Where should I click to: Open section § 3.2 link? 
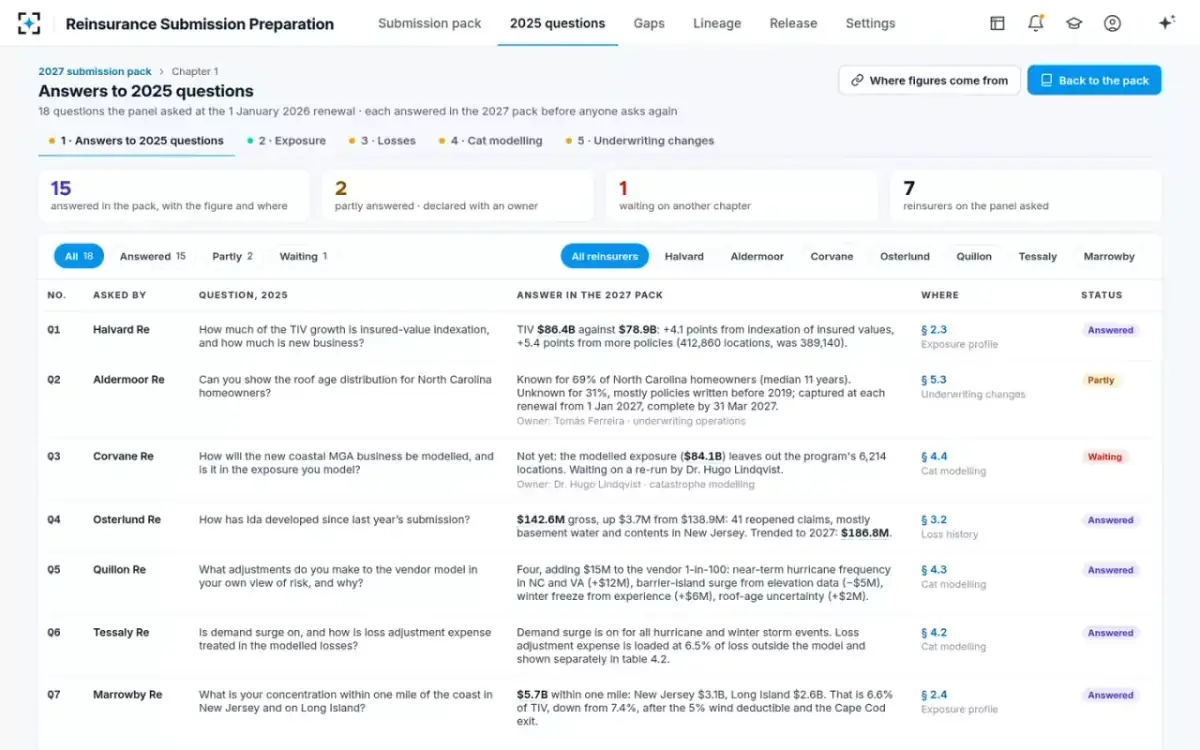click(934, 520)
